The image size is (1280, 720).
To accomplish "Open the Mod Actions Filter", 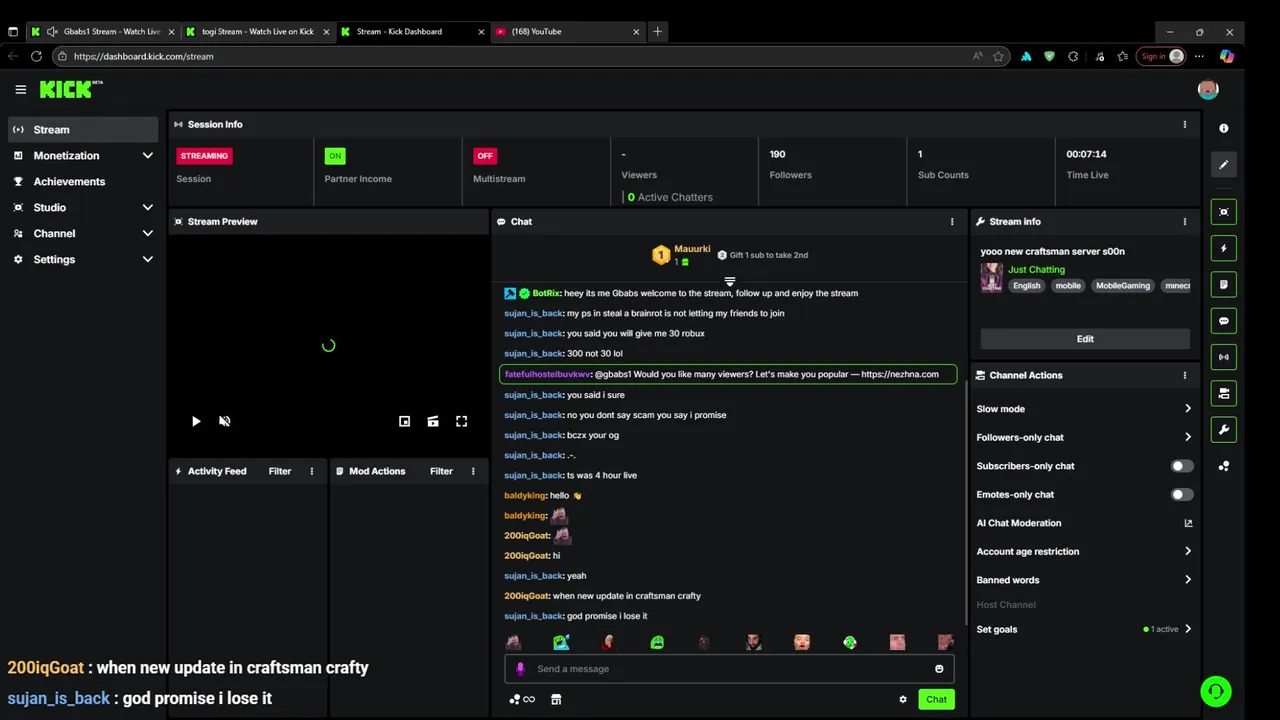I will [441, 471].
